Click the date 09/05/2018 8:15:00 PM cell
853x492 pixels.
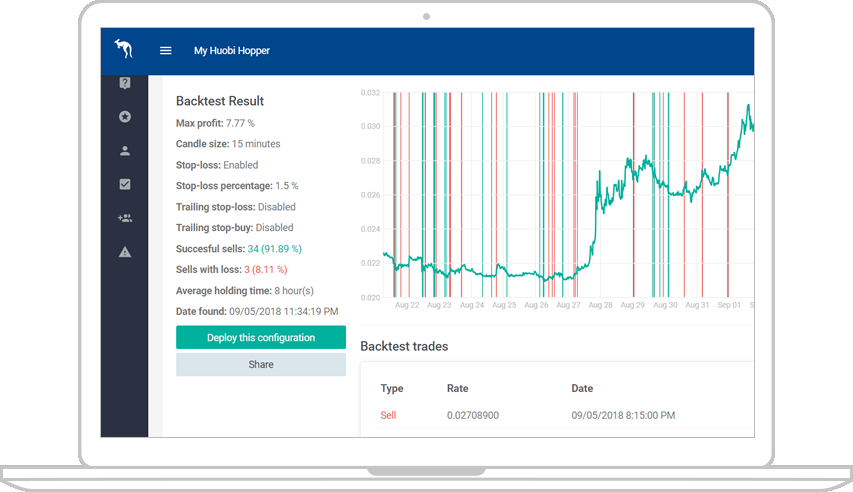[623, 415]
